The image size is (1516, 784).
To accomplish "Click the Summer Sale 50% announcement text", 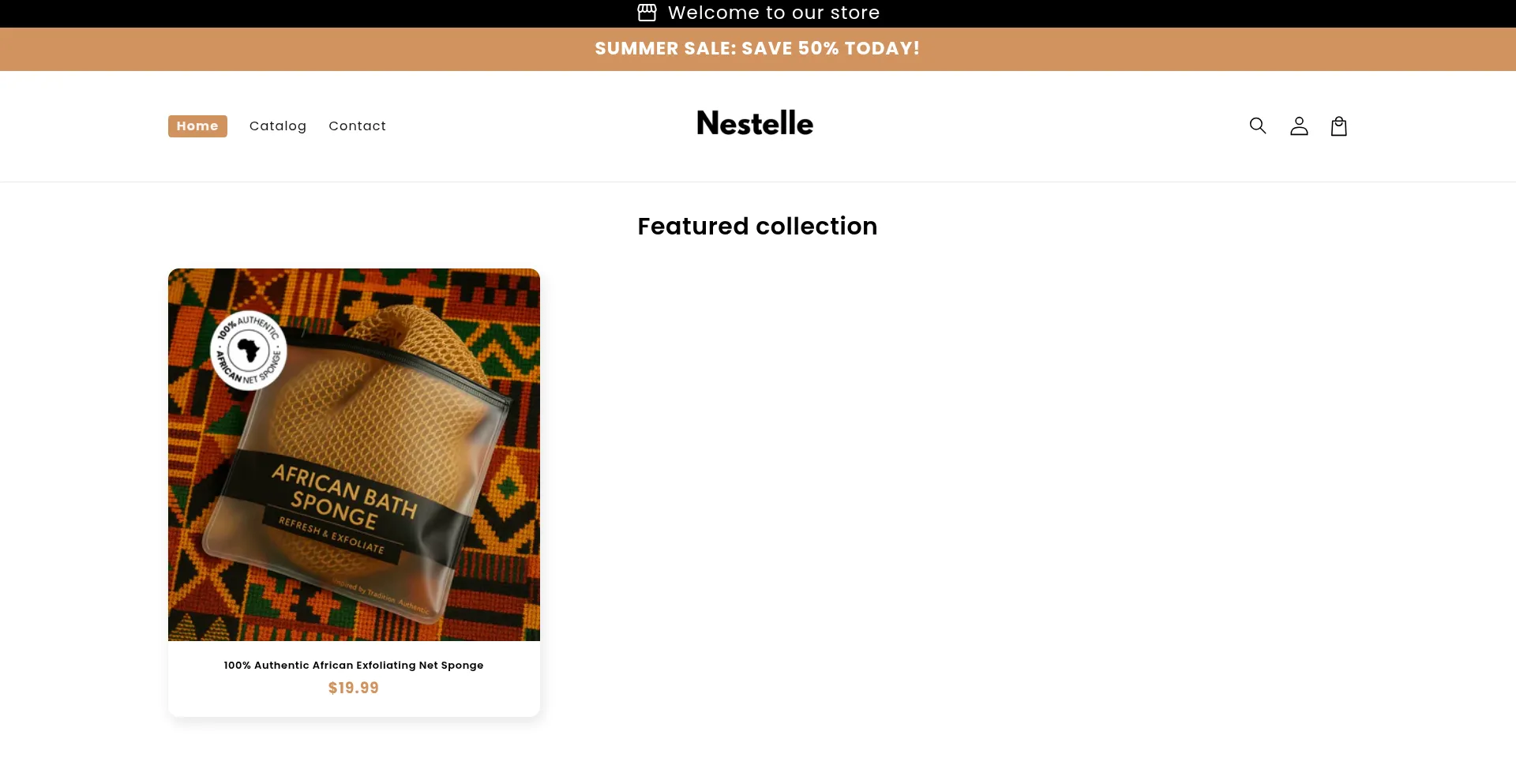I will pos(757,48).
